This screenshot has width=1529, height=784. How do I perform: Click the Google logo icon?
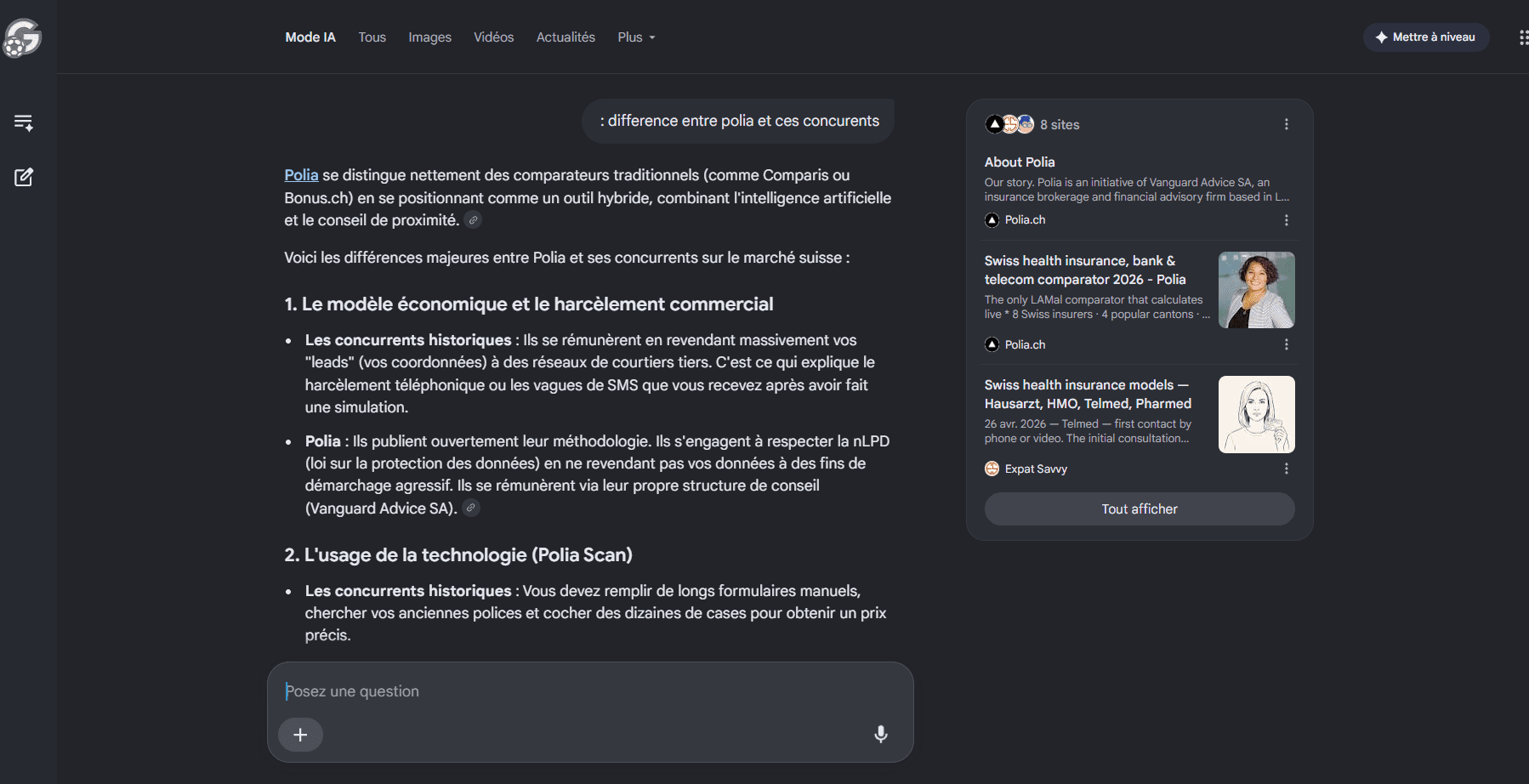point(22,37)
